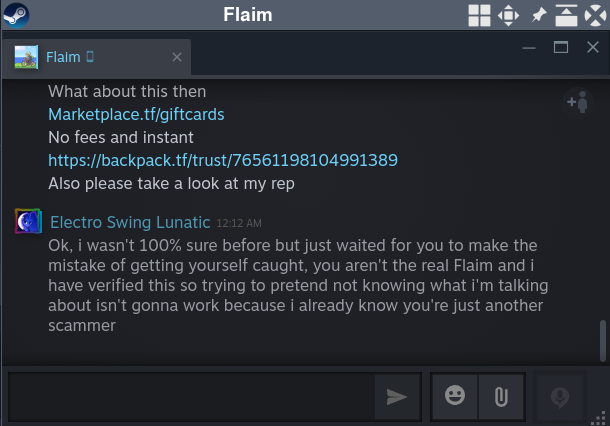The width and height of the screenshot is (610, 426).
Task: Click Electro Swing Lunatic's avatar image
Action: (28, 221)
